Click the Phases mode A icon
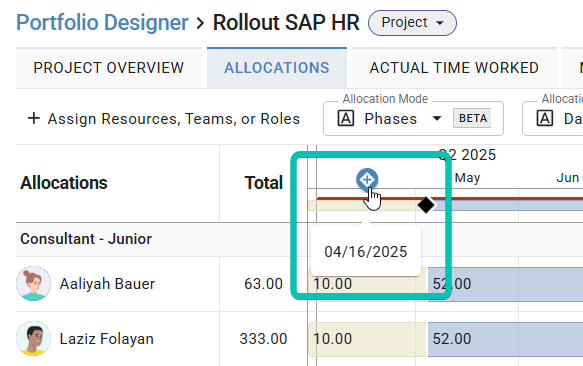This screenshot has width=583, height=366. [346, 119]
